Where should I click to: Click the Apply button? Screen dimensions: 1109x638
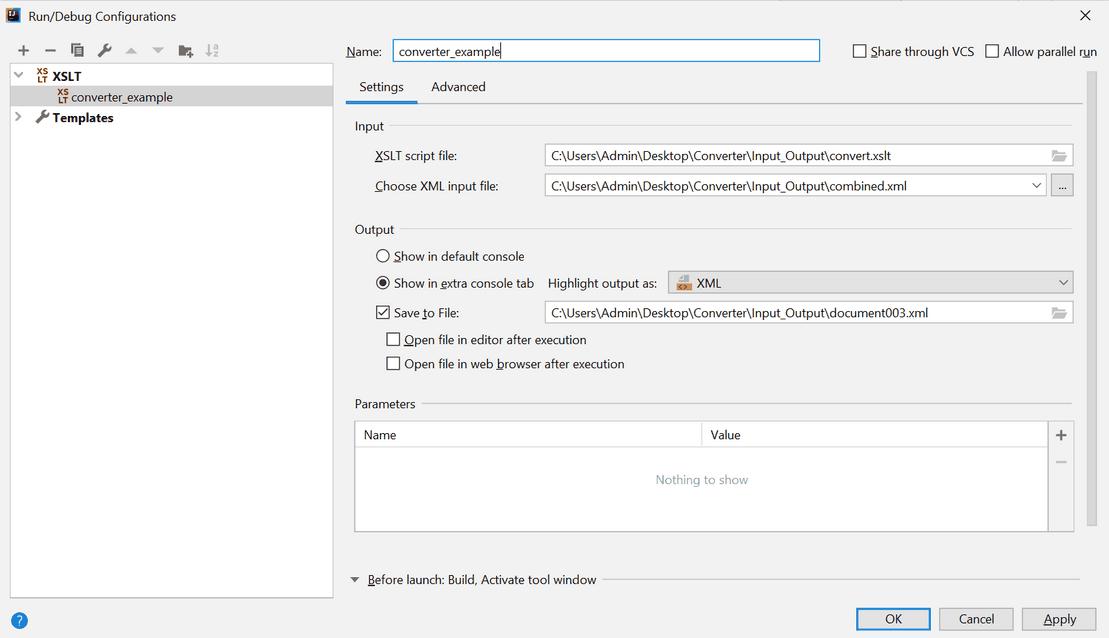(1059, 619)
